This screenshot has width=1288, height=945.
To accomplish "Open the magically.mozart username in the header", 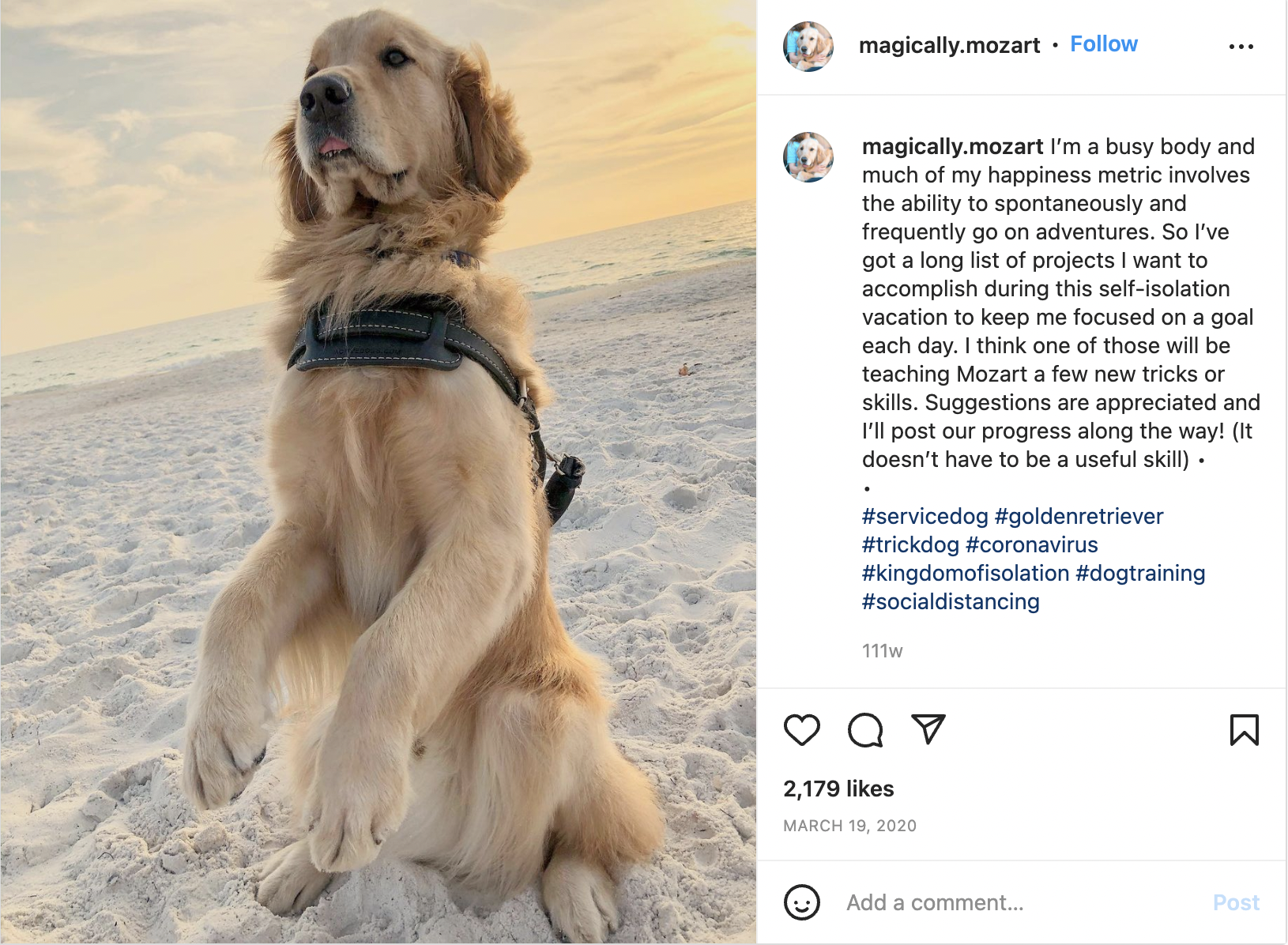I will coord(949,46).
